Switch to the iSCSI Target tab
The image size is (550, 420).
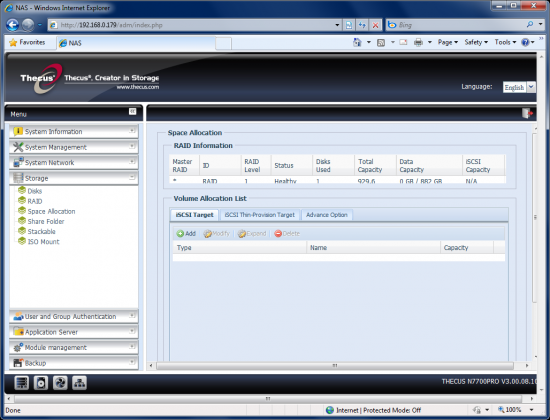194,215
